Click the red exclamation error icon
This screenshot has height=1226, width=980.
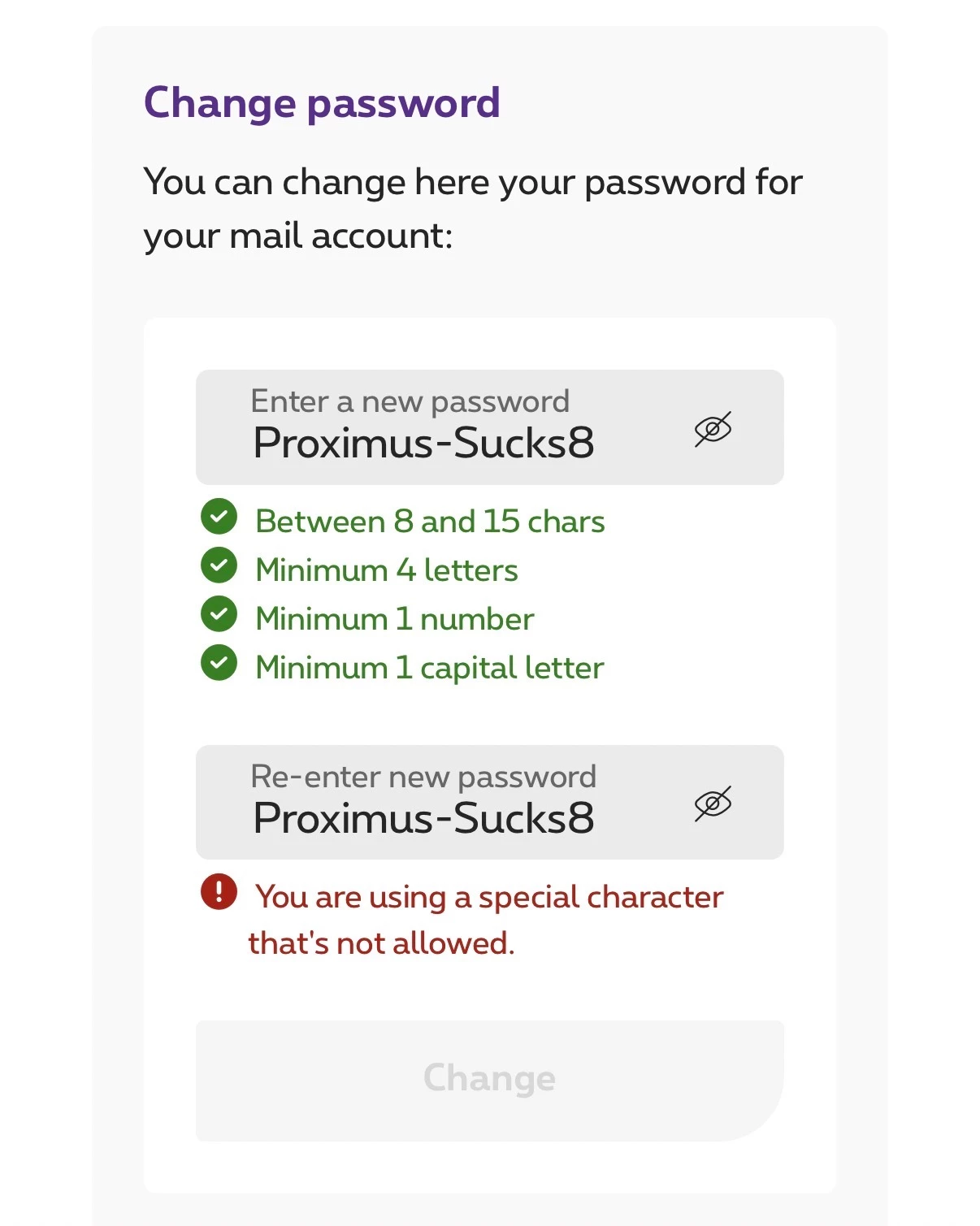[219, 892]
